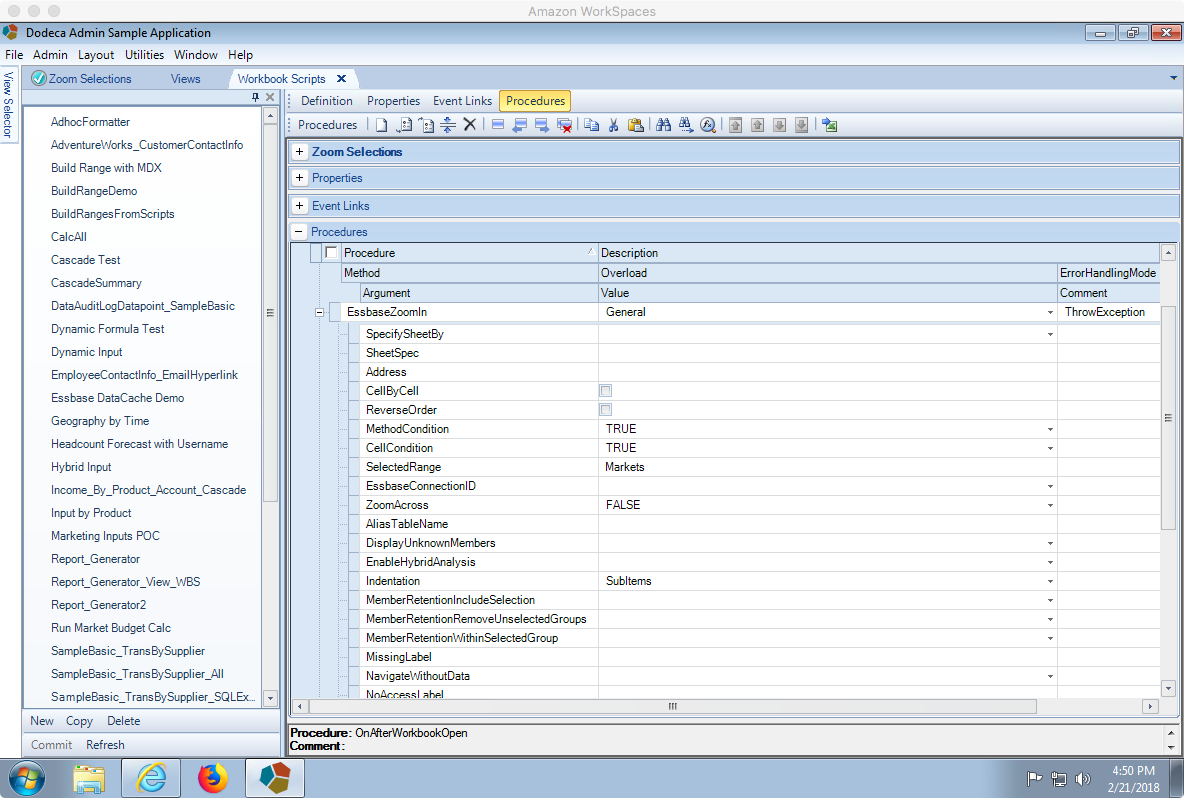This screenshot has width=1184, height=798.
Task: Click the Refresh button
Action: tap(105, 744)
